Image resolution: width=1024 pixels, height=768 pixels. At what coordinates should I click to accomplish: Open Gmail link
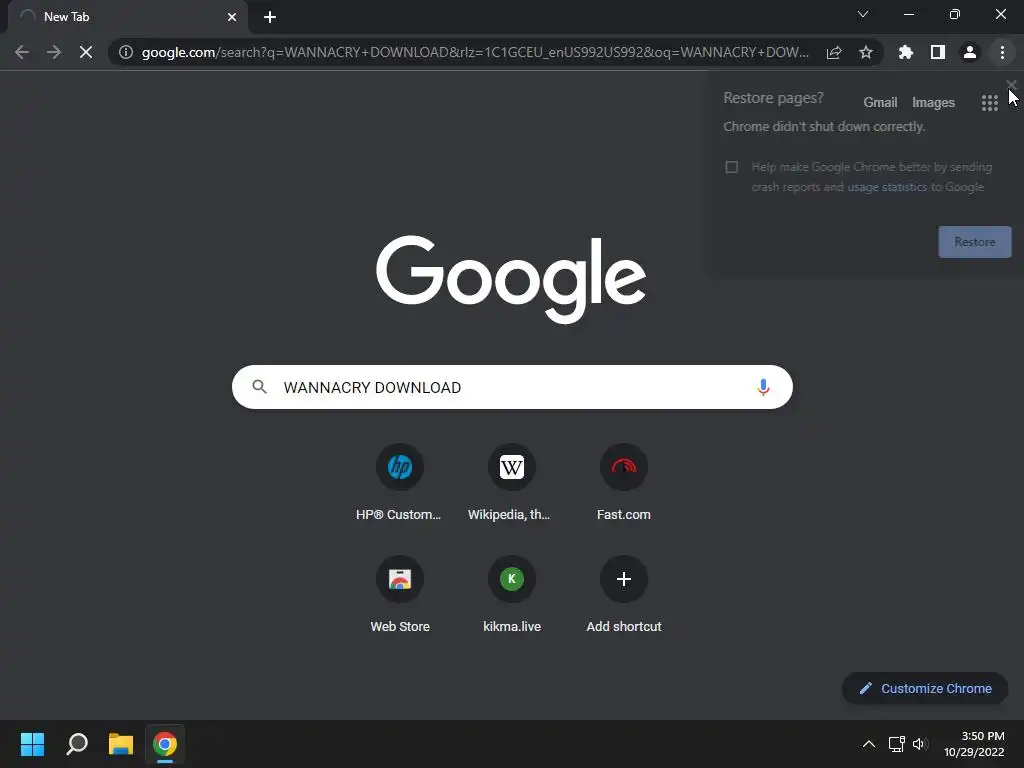(x=880, y=103)
